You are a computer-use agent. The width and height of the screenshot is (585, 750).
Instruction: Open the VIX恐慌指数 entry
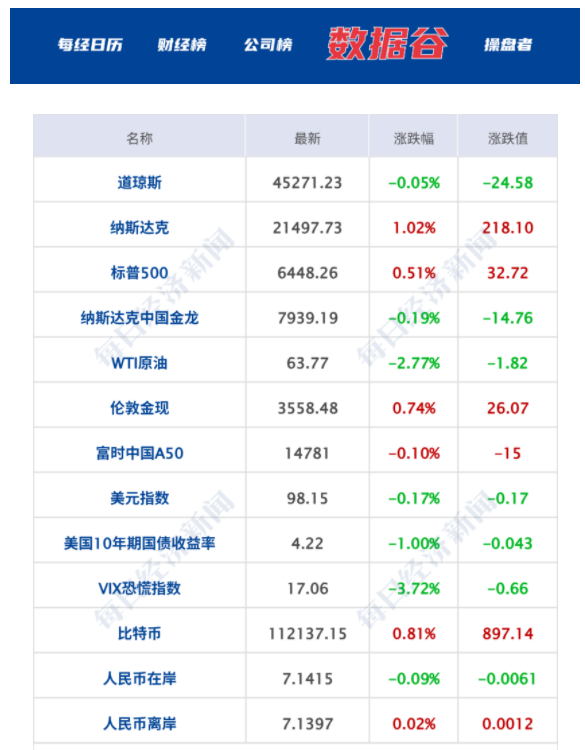pos(139,588)
